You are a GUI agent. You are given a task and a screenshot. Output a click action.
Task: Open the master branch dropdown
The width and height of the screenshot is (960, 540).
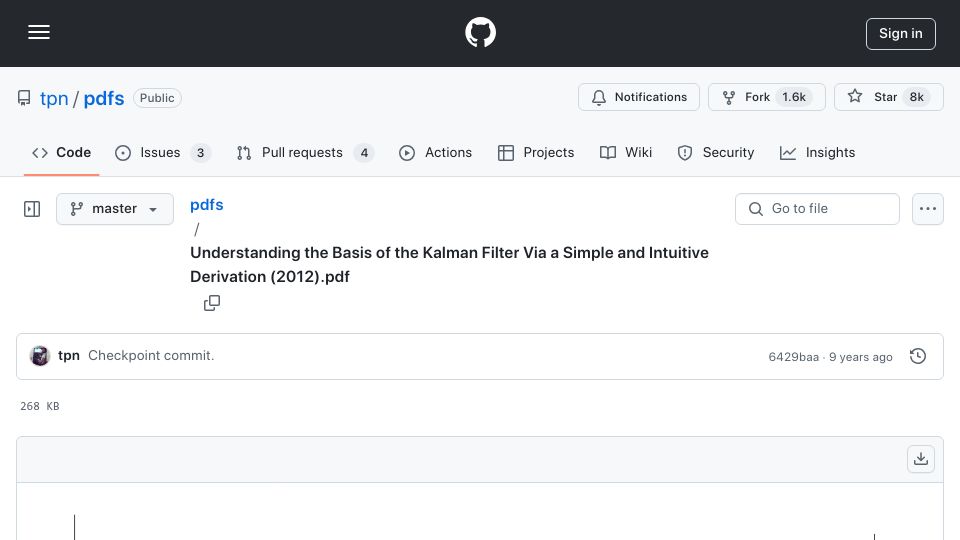[x=114, y=209]
